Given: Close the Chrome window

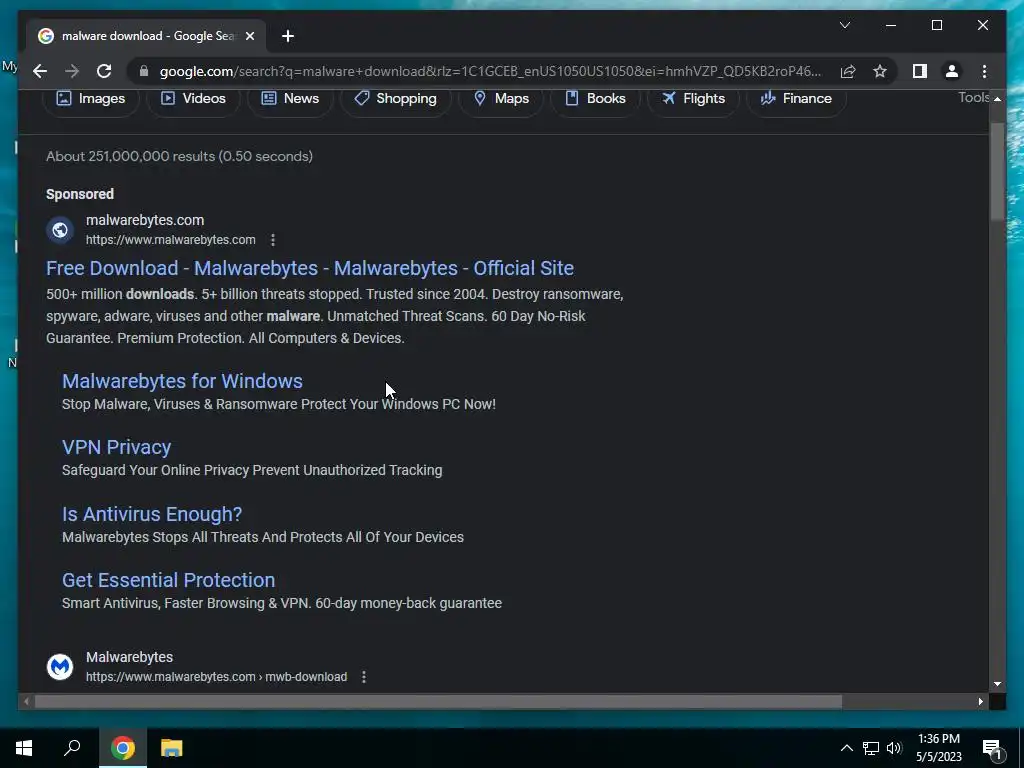Looking at the screenshot, I should coord(983,25).
